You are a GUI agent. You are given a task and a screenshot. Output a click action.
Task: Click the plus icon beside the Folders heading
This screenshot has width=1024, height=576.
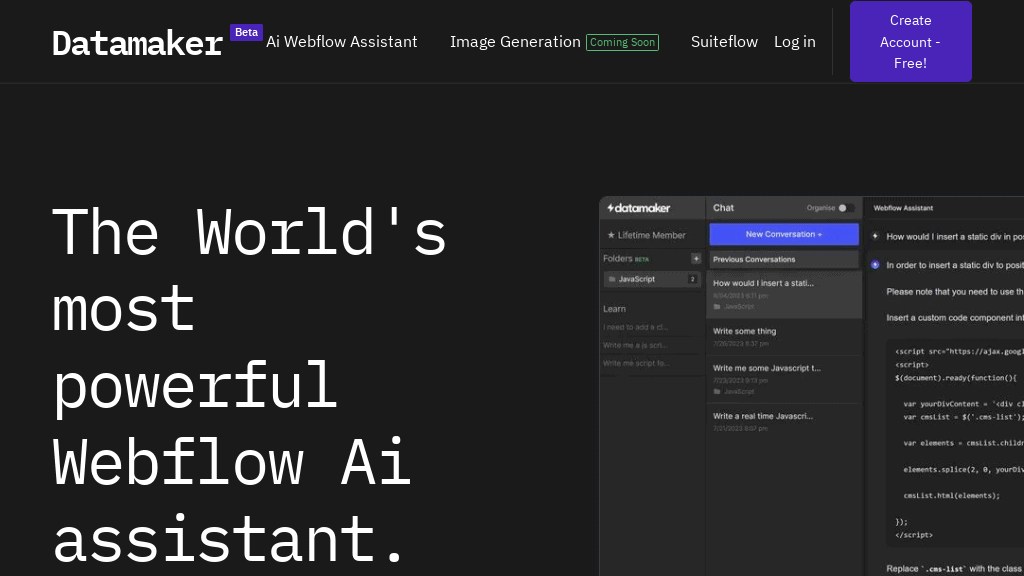696,258
